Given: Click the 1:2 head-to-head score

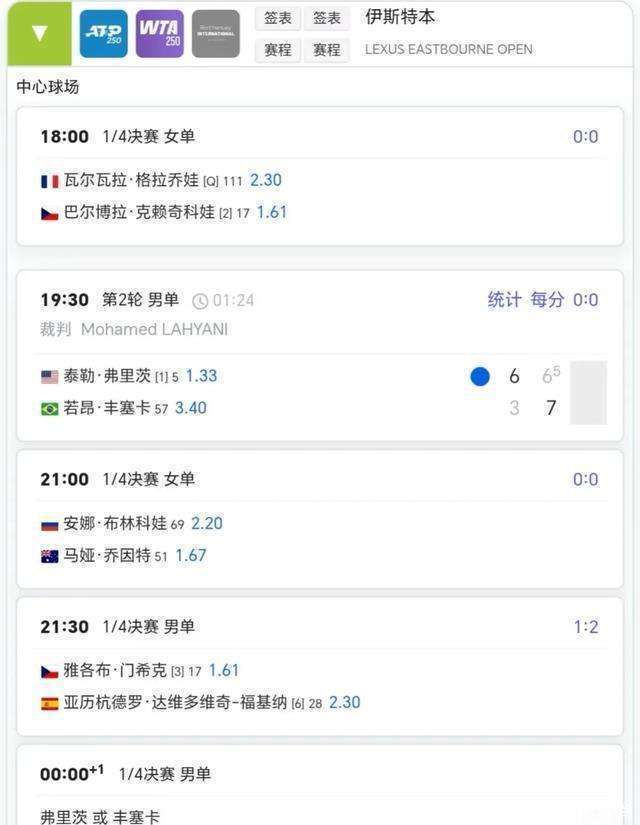Looking at the screenshot, I should 586,627.
